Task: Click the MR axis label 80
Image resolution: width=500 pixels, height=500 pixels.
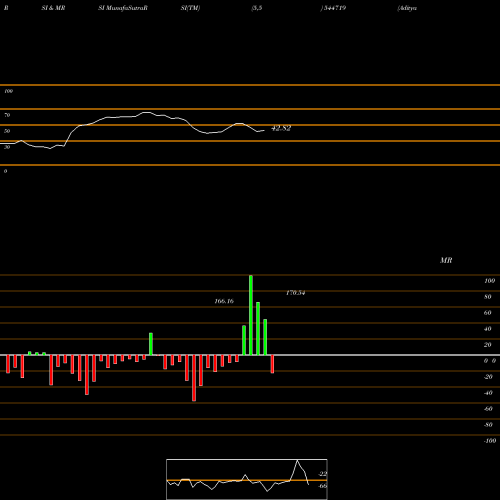Action: [x=488, y=297]
